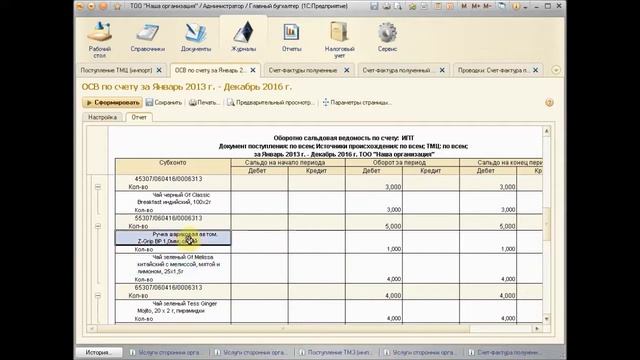Open the About info icon in title bar
Screen dimensions: 640x360
[x=516, y=6]
